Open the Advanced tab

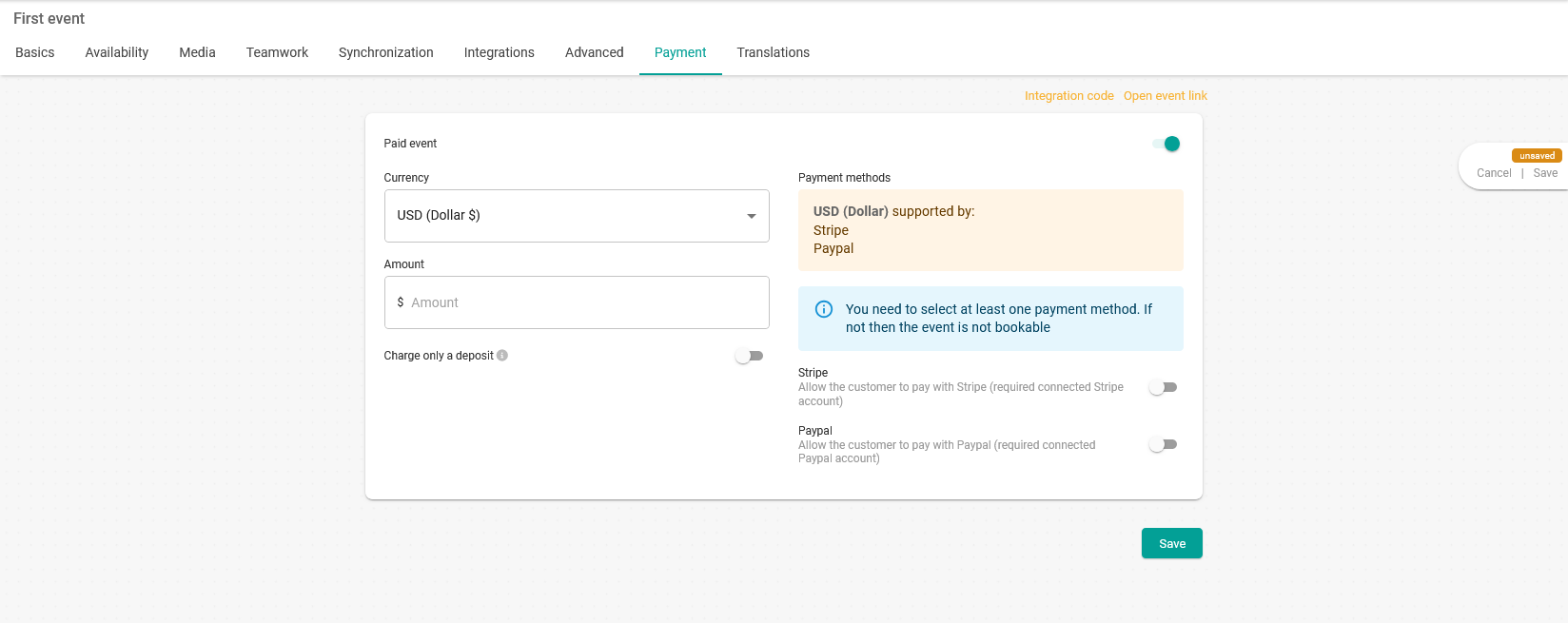(x=594, y=52)
